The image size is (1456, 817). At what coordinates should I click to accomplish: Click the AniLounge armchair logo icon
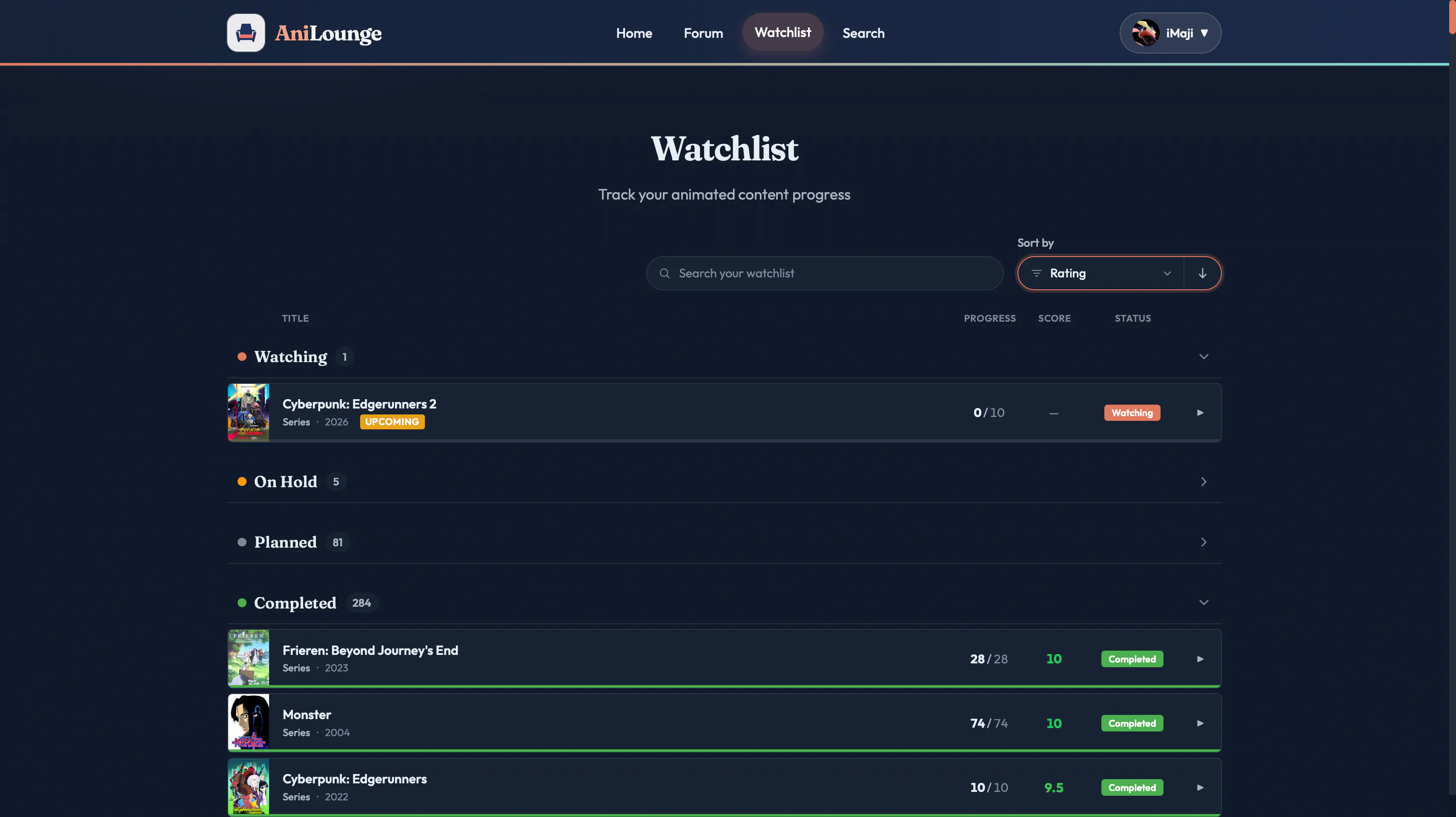[x=246, y=33]
